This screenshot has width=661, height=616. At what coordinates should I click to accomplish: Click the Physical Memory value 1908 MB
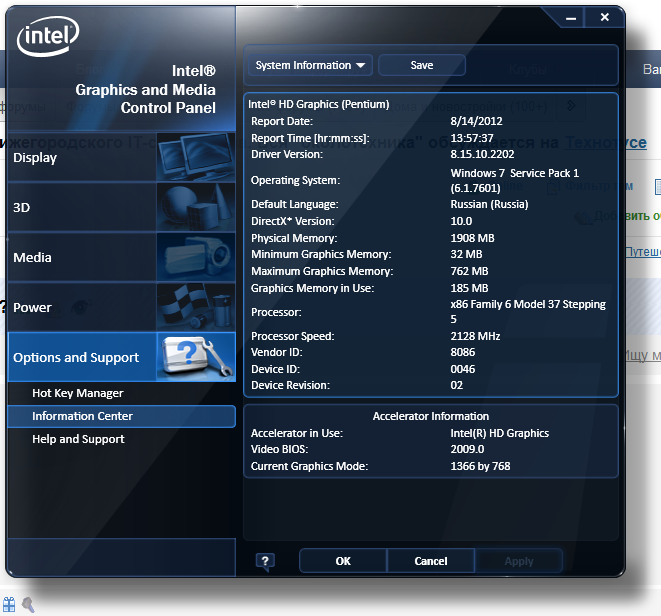pos(472,238)
